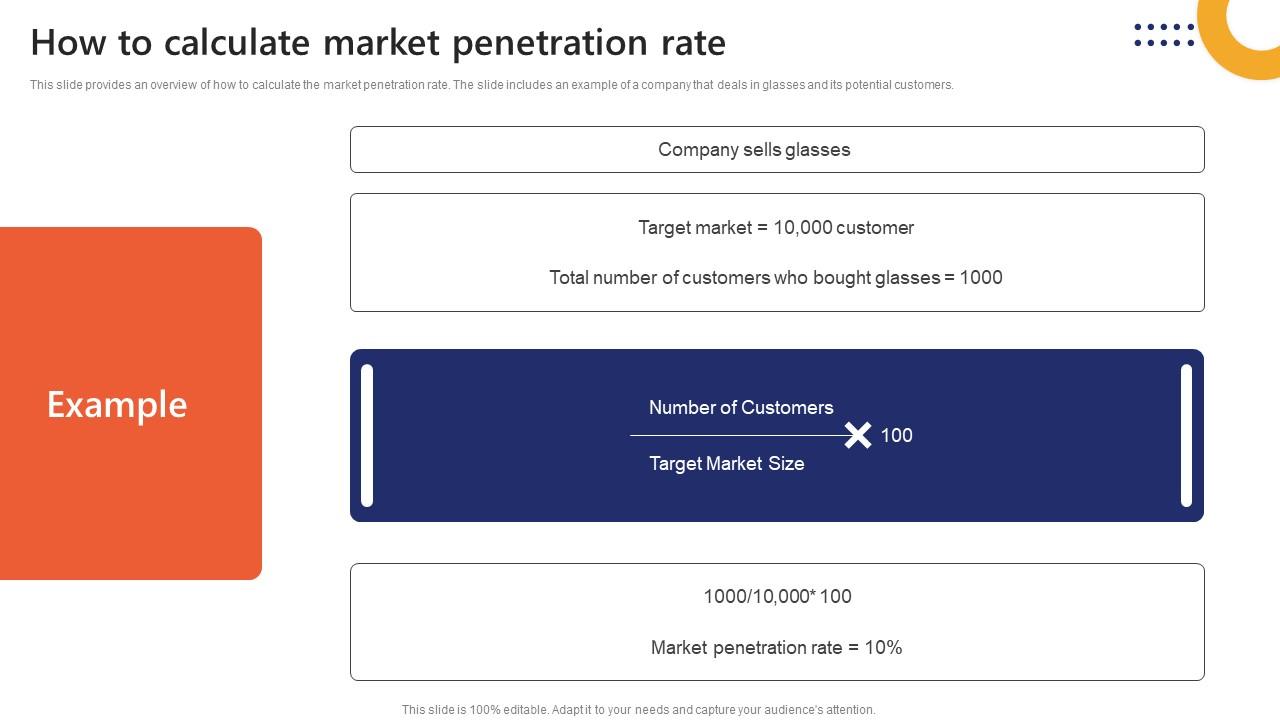
Task: Click the Target Market Size denominator text
Action: click(727, 464)
